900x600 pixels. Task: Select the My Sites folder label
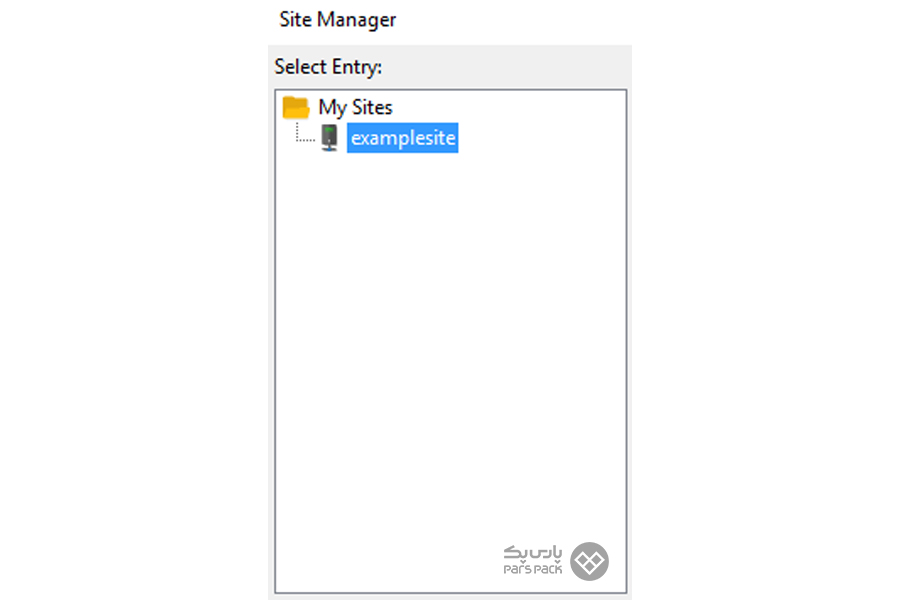click(x=355, y=107)
